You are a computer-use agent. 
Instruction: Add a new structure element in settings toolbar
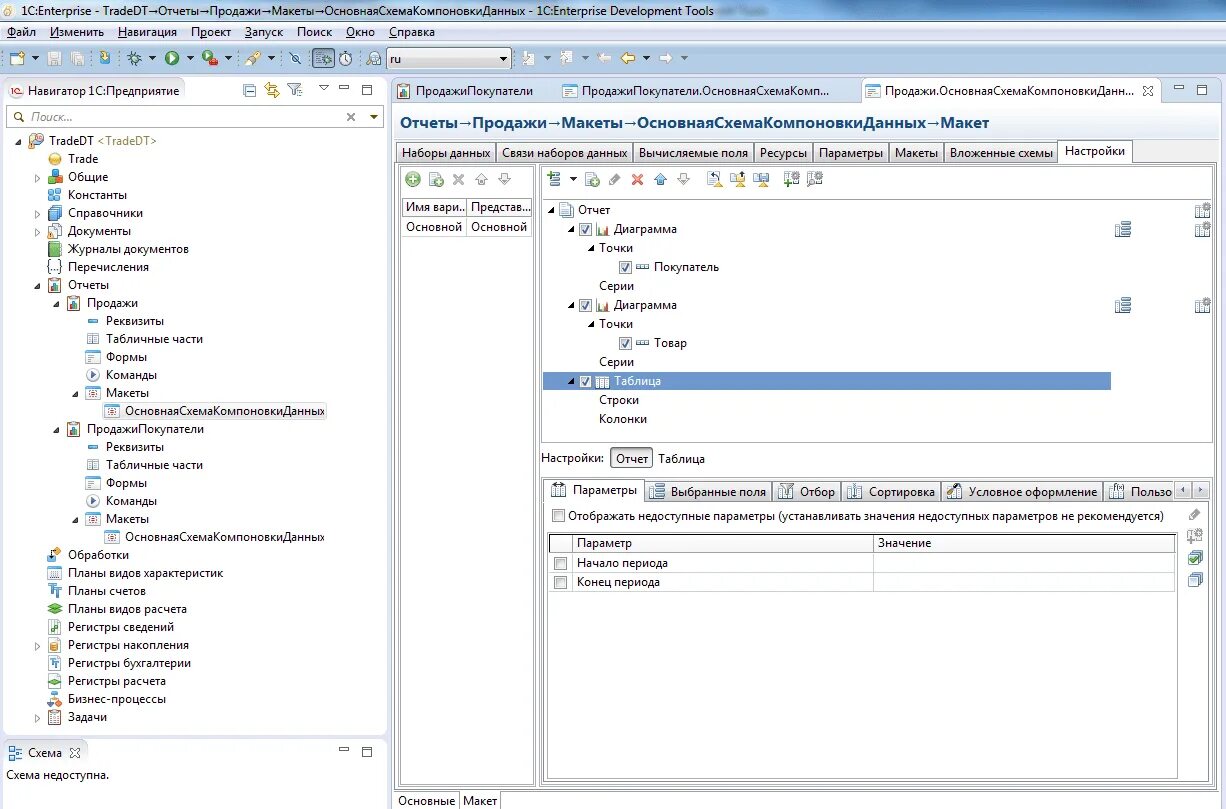(x=554, y=179)
